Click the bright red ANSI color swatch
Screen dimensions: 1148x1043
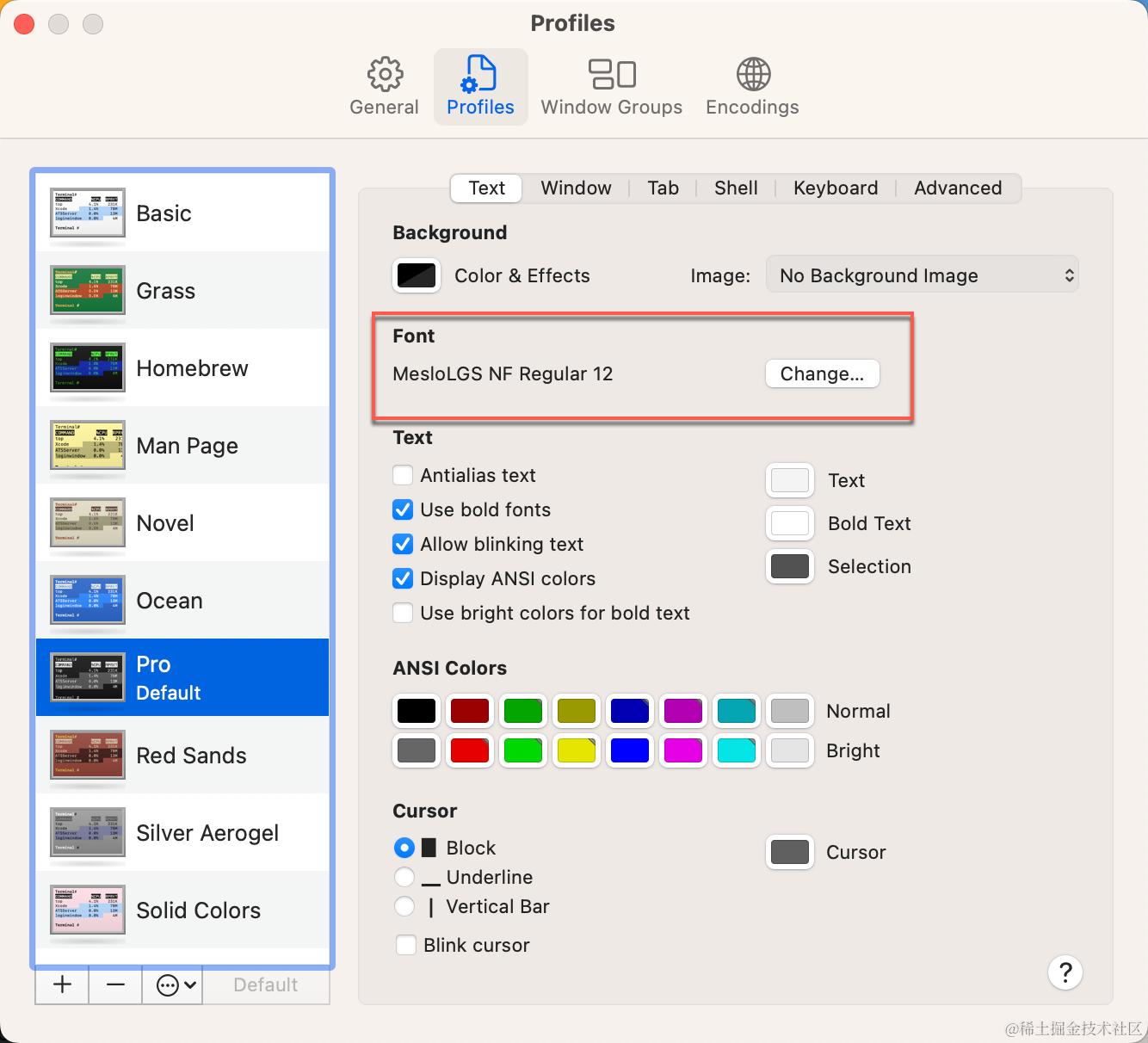(470, 750)
